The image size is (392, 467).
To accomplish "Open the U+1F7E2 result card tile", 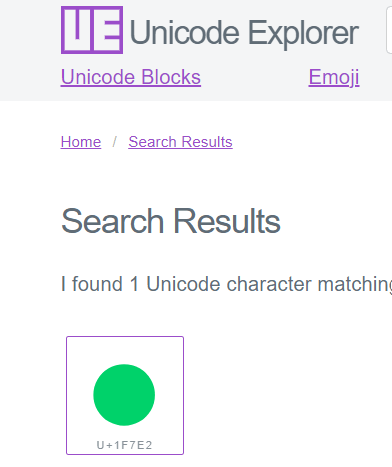I will [125, 395].
